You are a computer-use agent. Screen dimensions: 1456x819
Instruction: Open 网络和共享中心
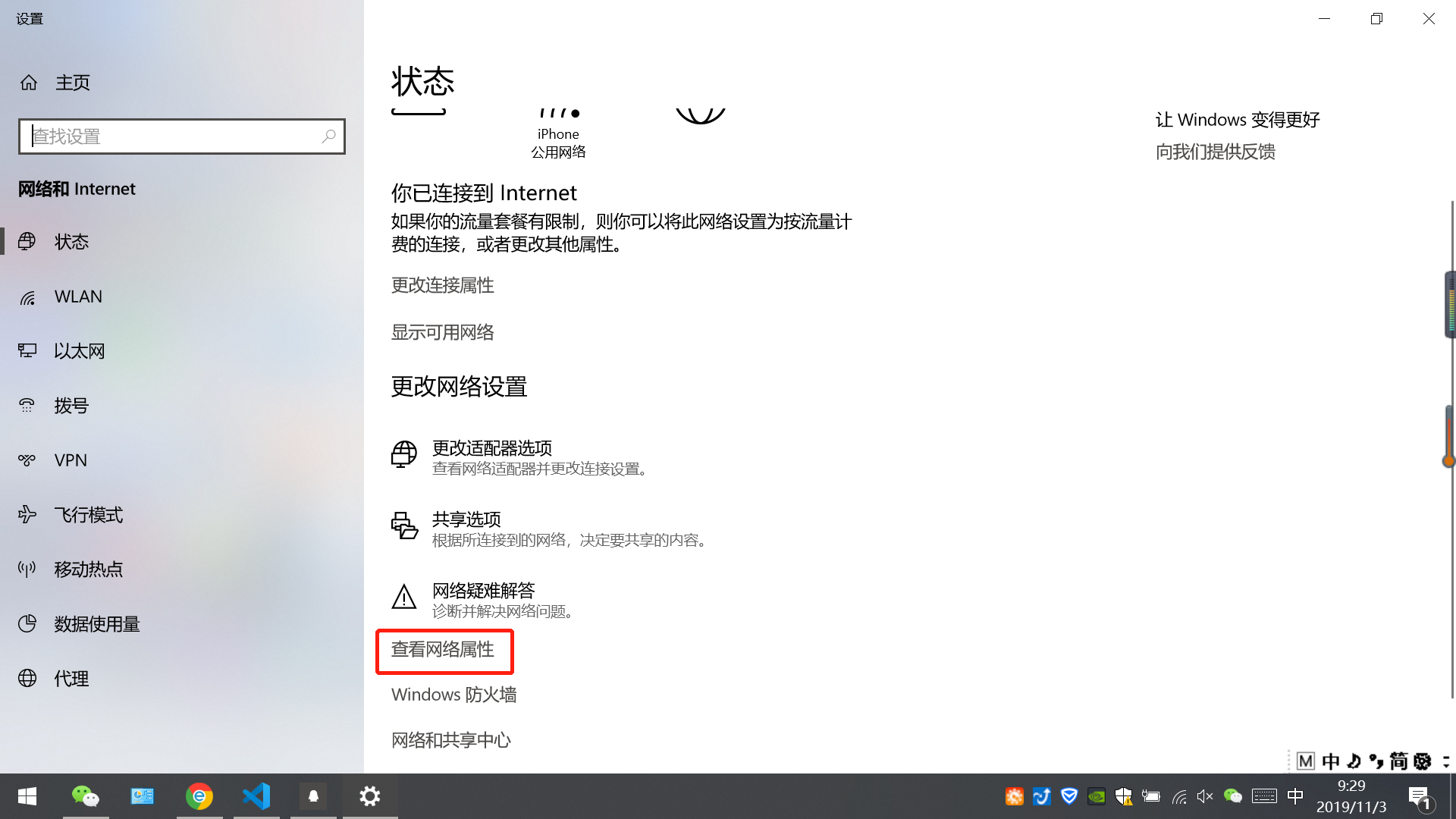450,739
